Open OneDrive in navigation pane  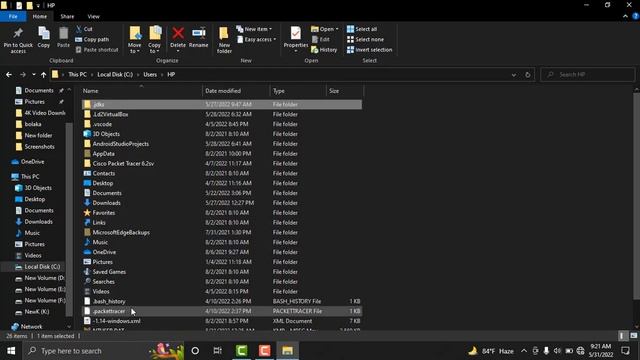point(33,162)
